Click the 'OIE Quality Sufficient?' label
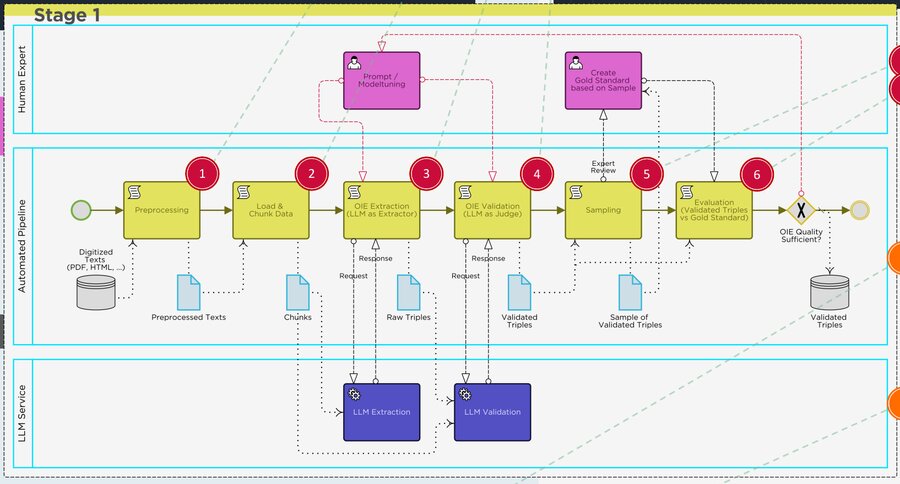Viewport: 900px width, 484px height. tap(801, 235)
